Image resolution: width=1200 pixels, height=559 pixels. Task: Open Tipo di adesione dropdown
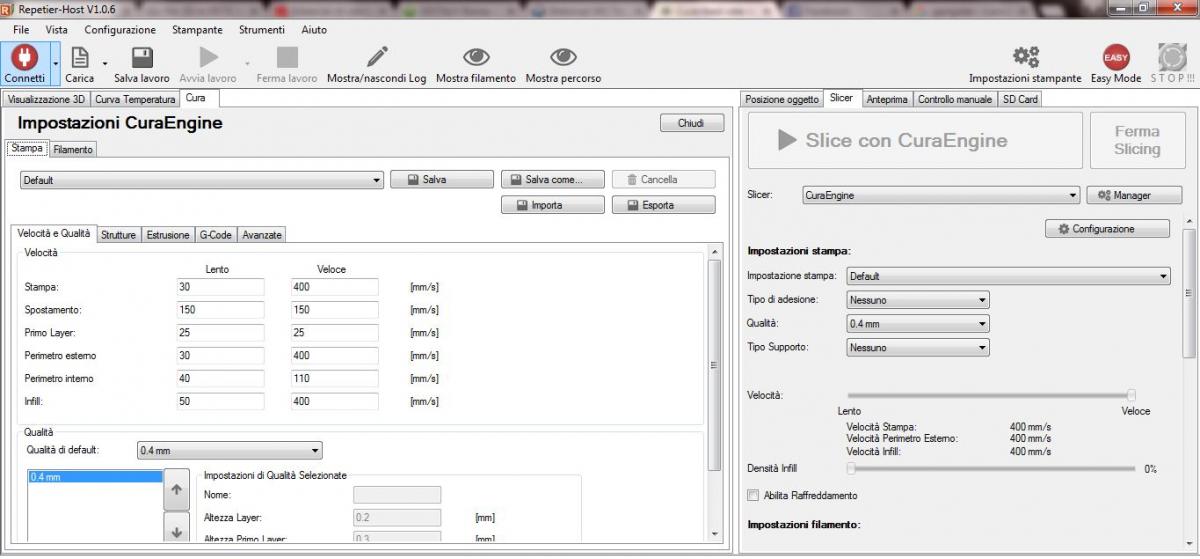point(918,300)
